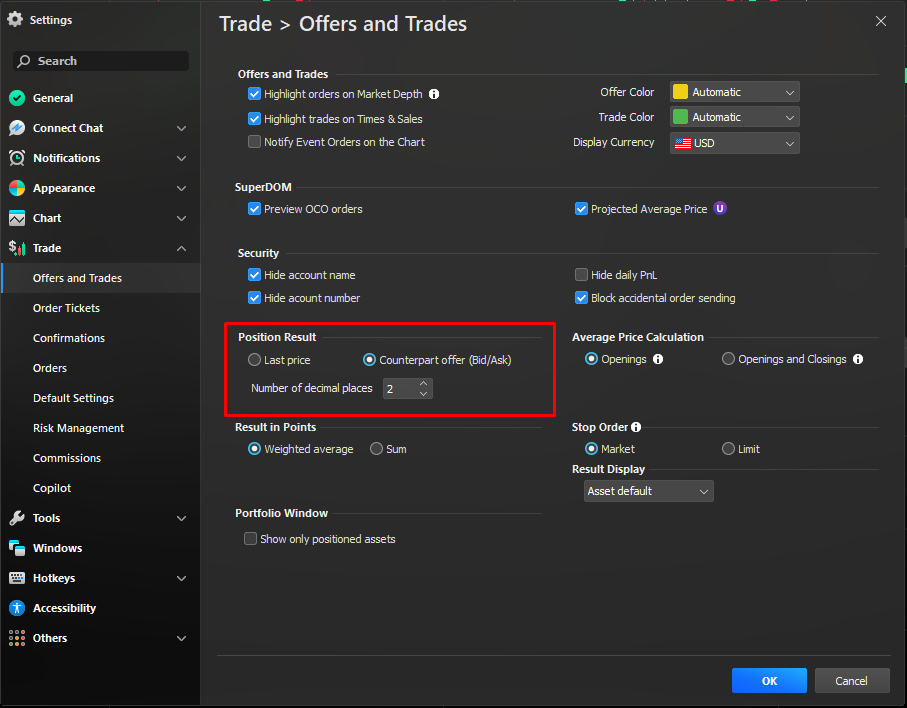The image size is (907, 708).
Task: Click the Chart icon in sidebar
Action: click(16, 218)
